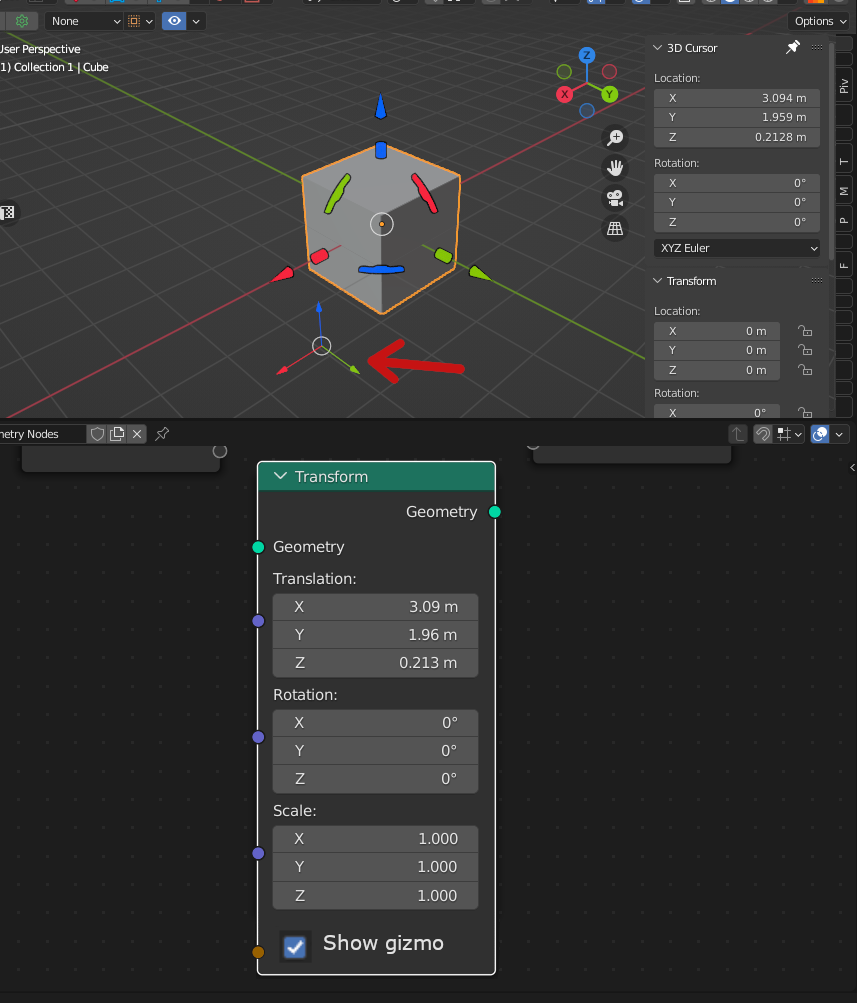The height and width of the screenshot is (1003, 857).
Task: Toggle node editor overlays button
Action: [820, 434]
